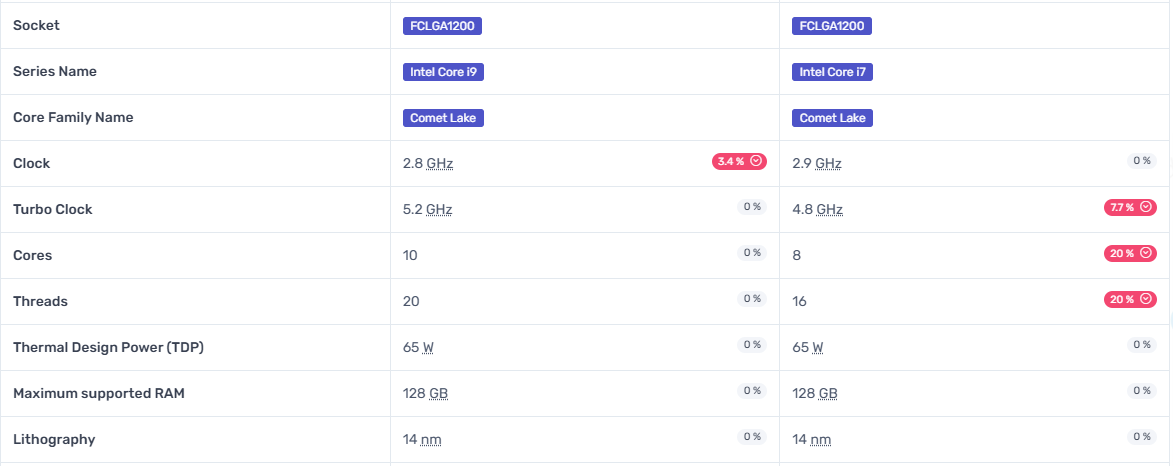Screen dimensions: 1173x466
Task: Click the nm unit in first Lithography value
Action: tap(431, 440)
